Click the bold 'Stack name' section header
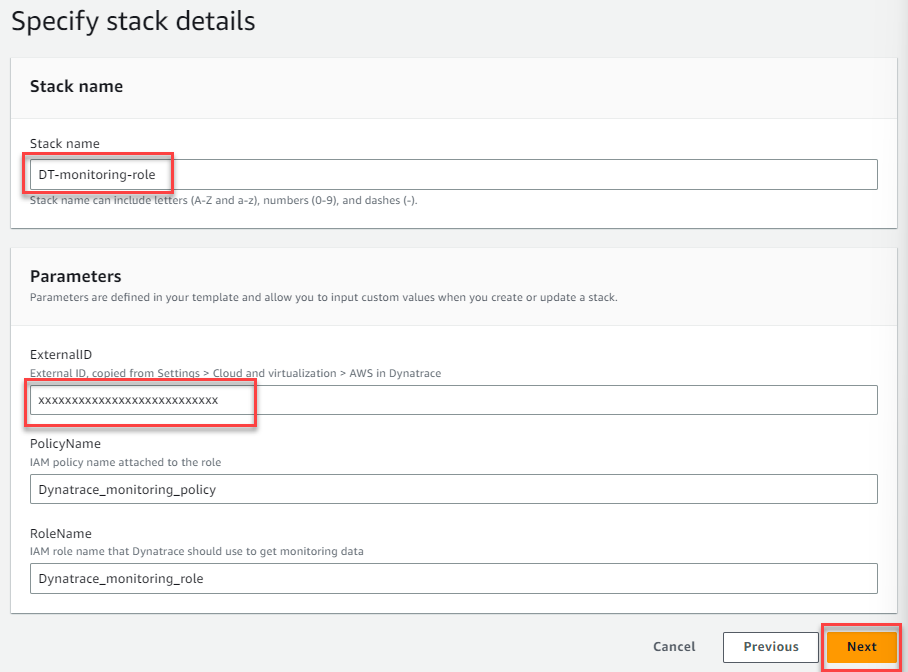 pyautogui.click(x=76, y=86)
